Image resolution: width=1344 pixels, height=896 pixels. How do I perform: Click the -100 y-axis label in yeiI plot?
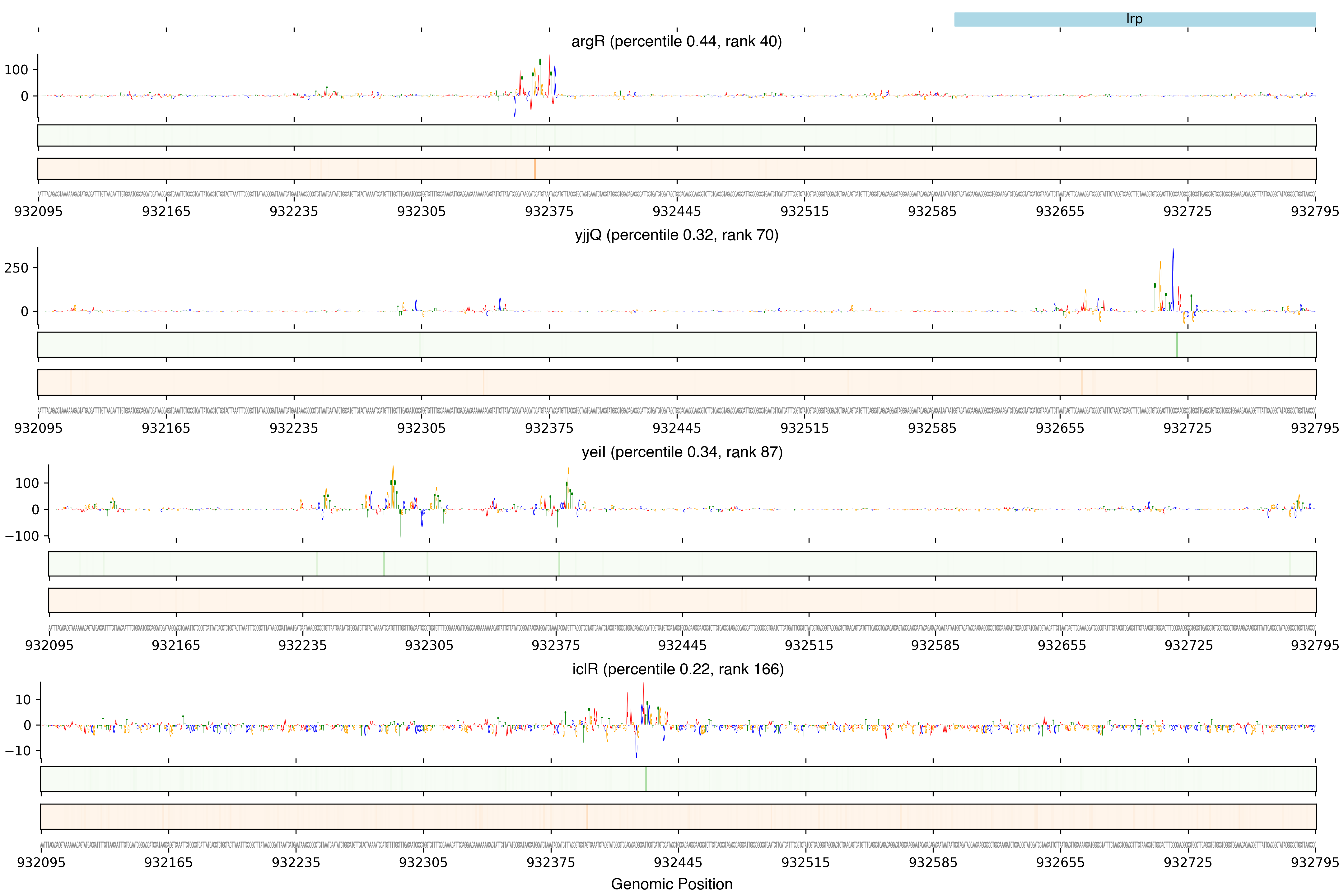22,536
